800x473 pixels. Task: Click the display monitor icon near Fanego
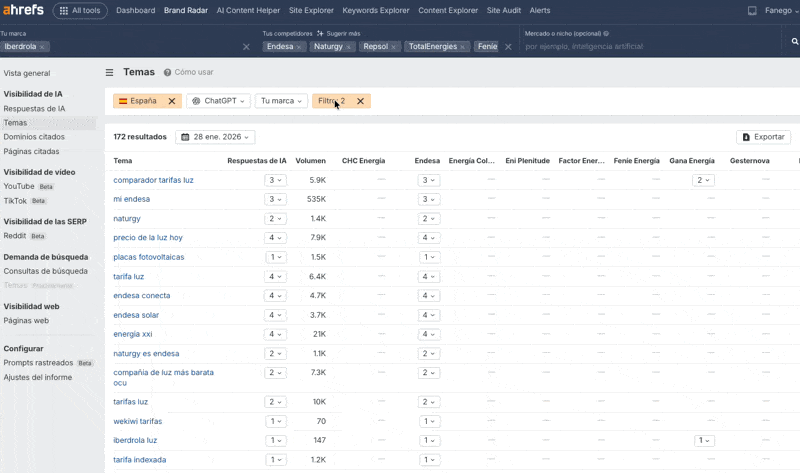tap(752, 10)
